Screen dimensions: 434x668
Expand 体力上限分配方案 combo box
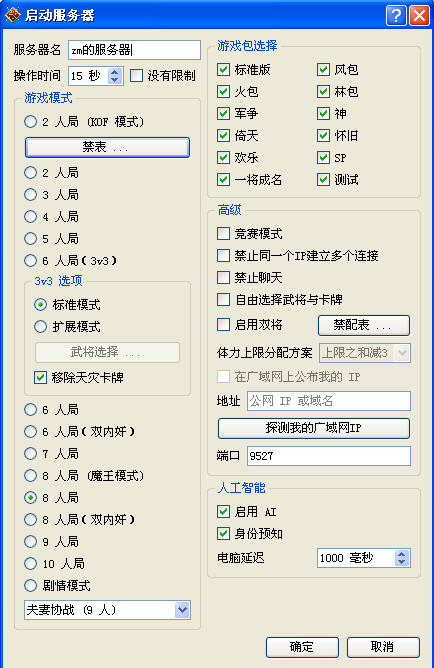pos(365,353)
